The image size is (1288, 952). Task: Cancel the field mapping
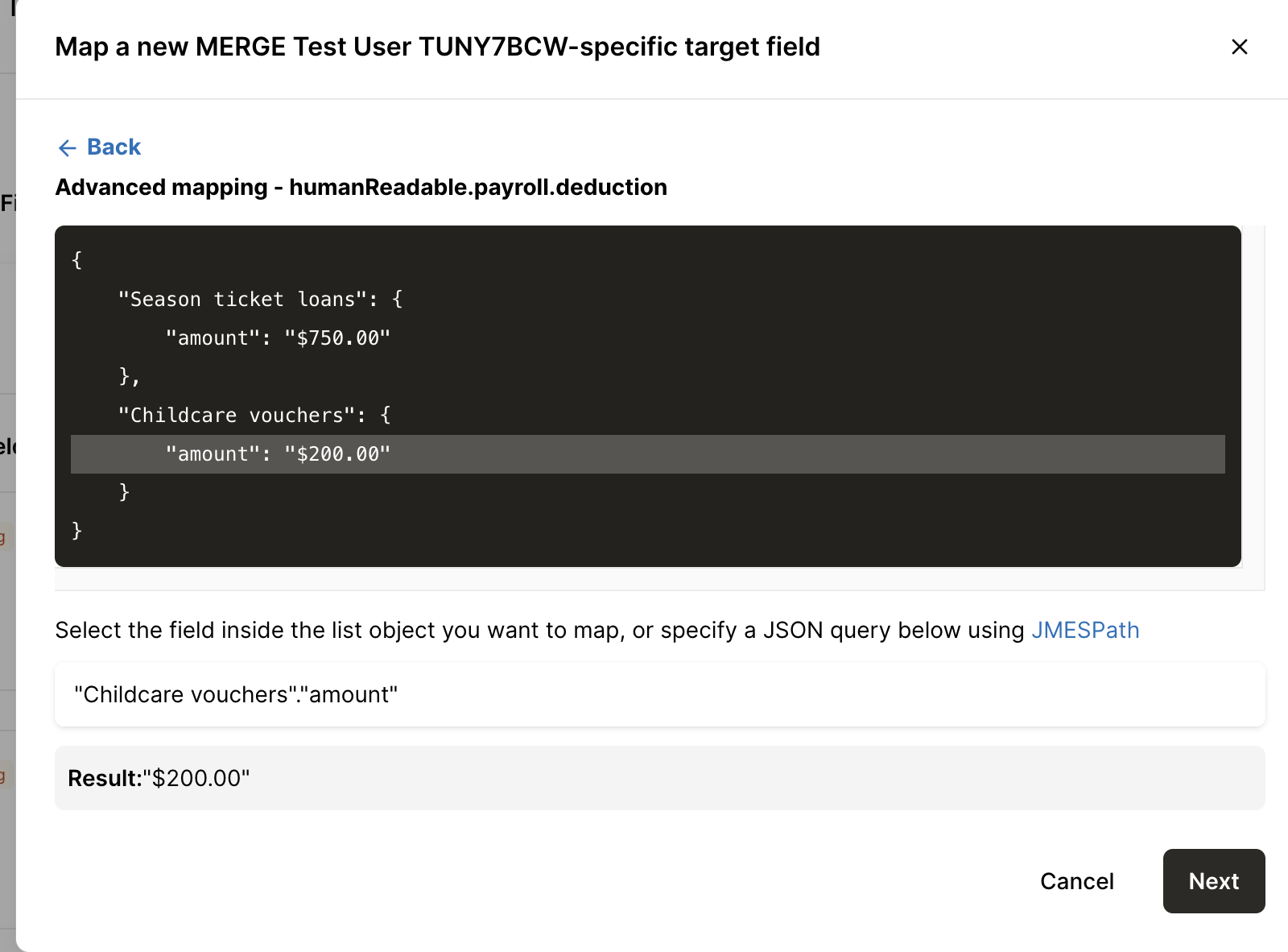tap(1076, 881)
